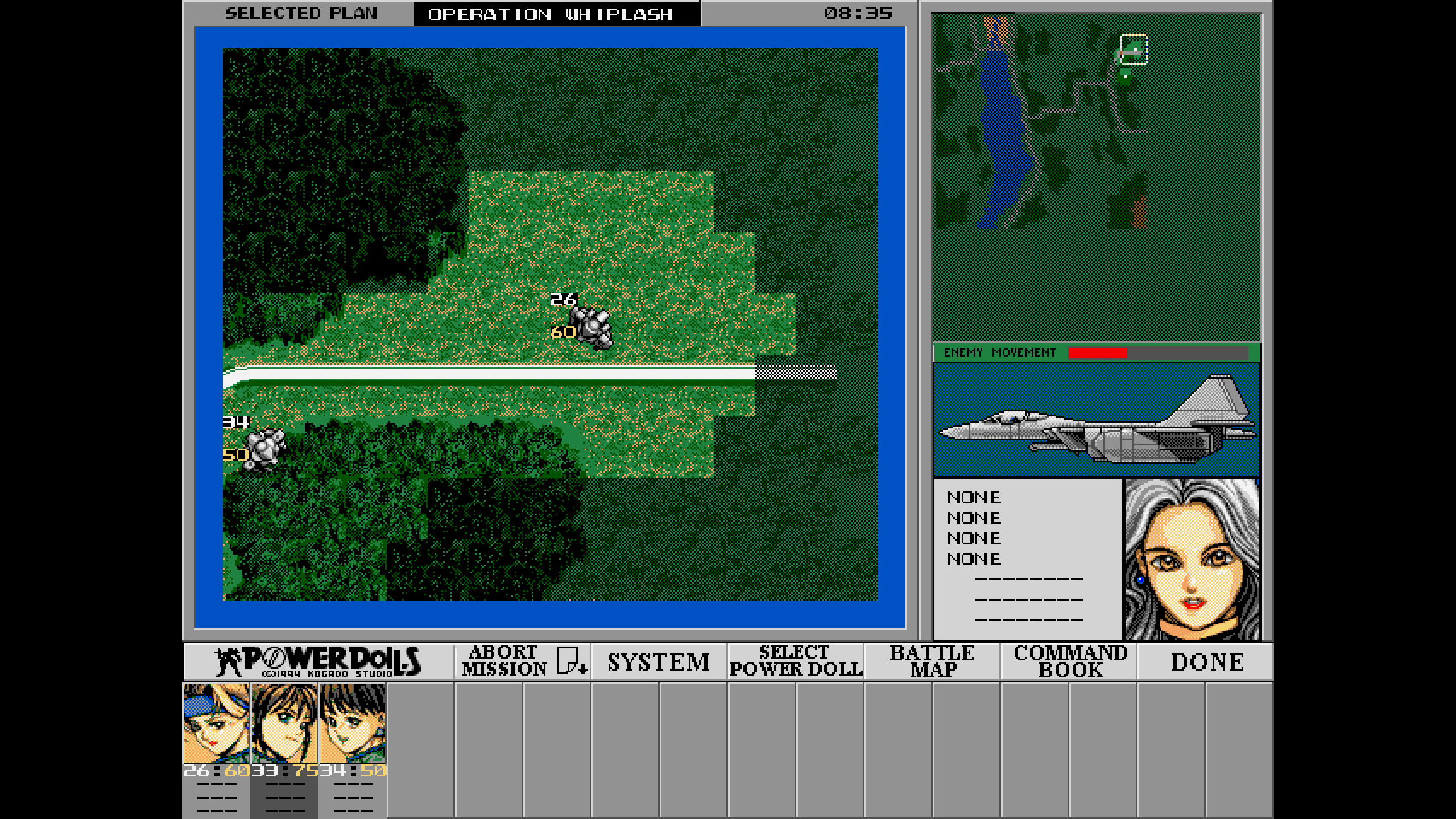Click the Power Dolls logo
Viewport: 1456px width, 819px height.
click(318, 661)
